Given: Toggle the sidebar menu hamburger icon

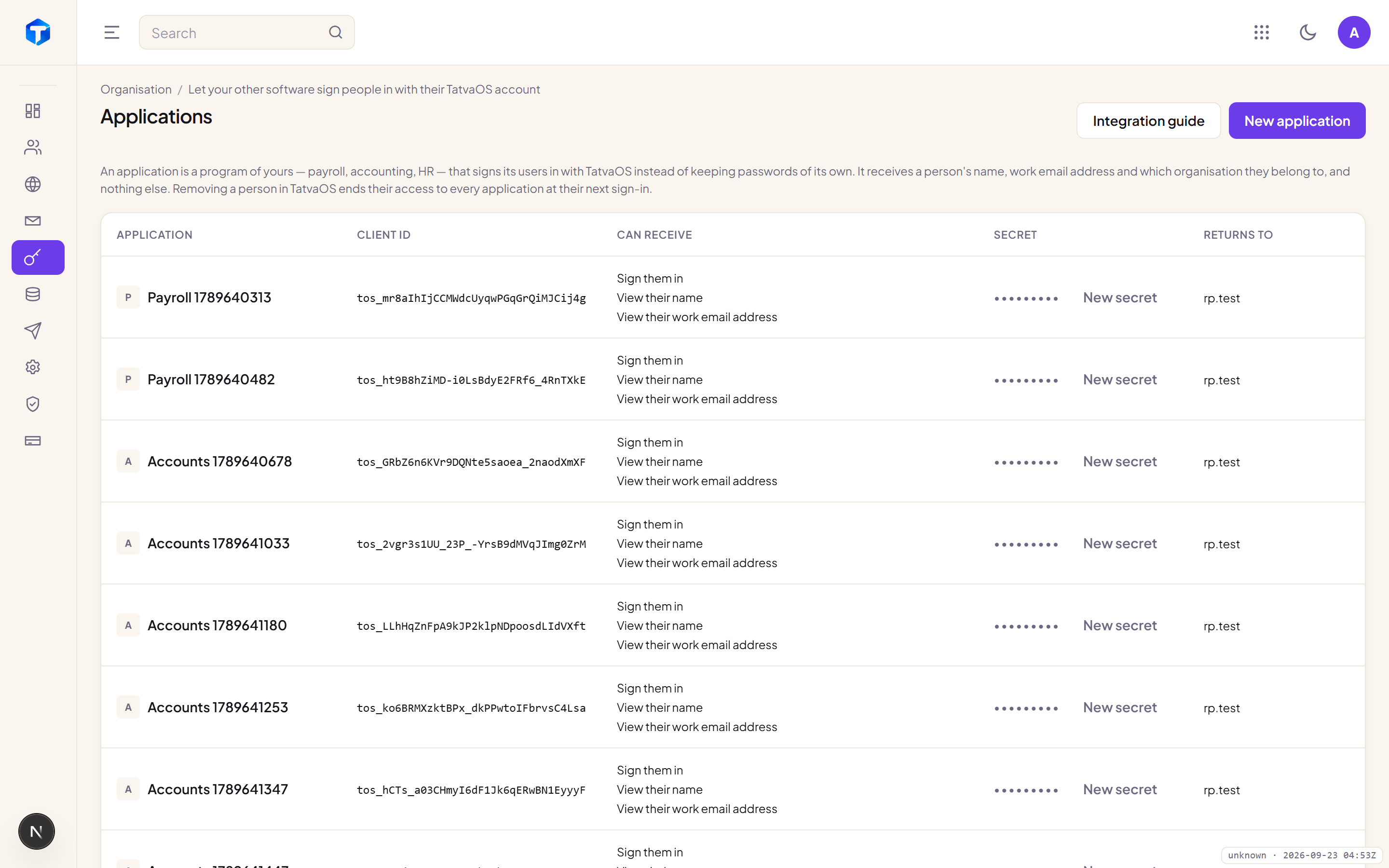Looking at the screenshot, I should pos(111,32).
